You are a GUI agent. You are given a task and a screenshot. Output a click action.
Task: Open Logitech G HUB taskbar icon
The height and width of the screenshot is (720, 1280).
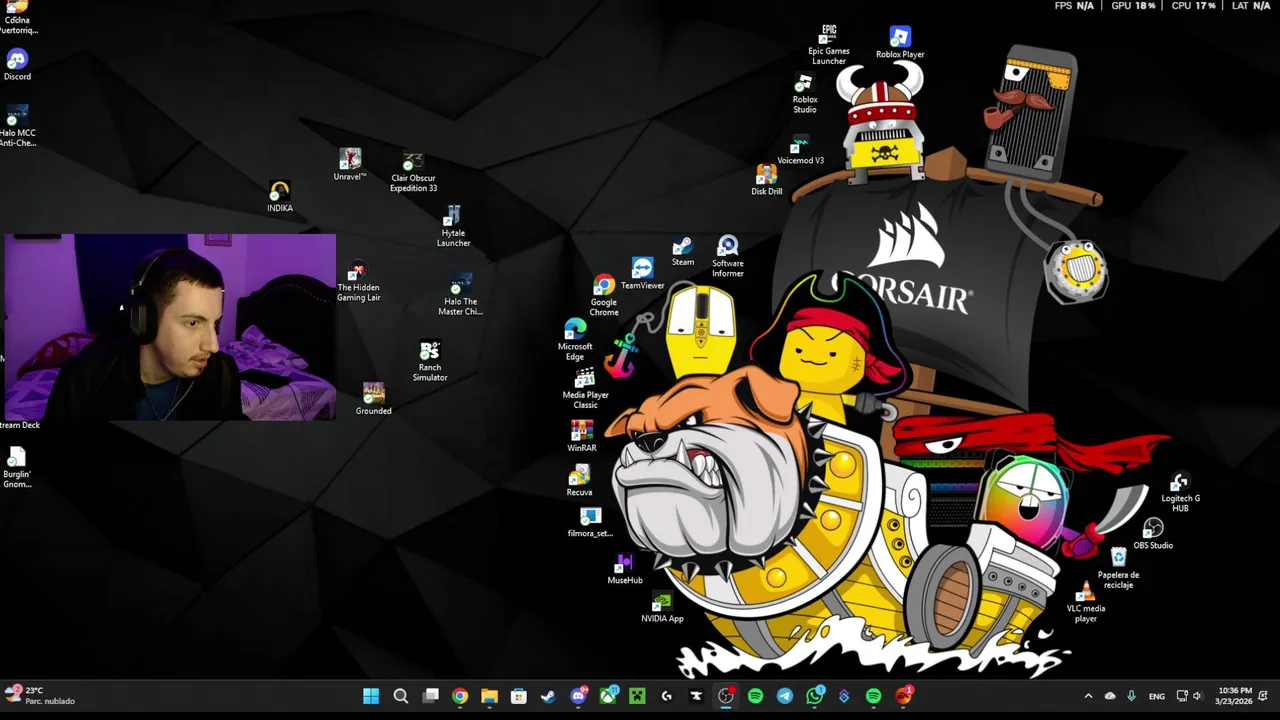pos(667,696)
